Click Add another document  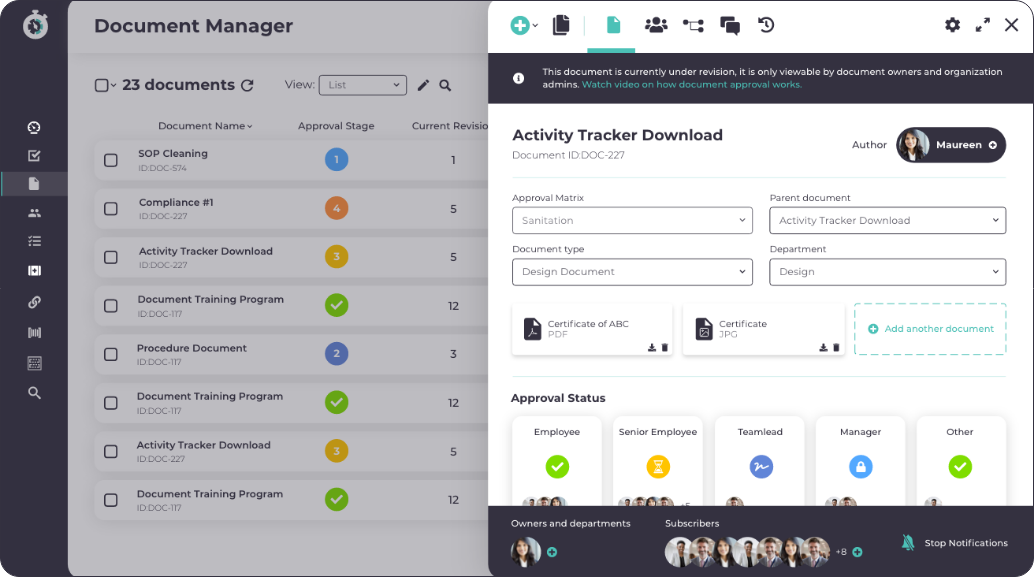(930, 329)
